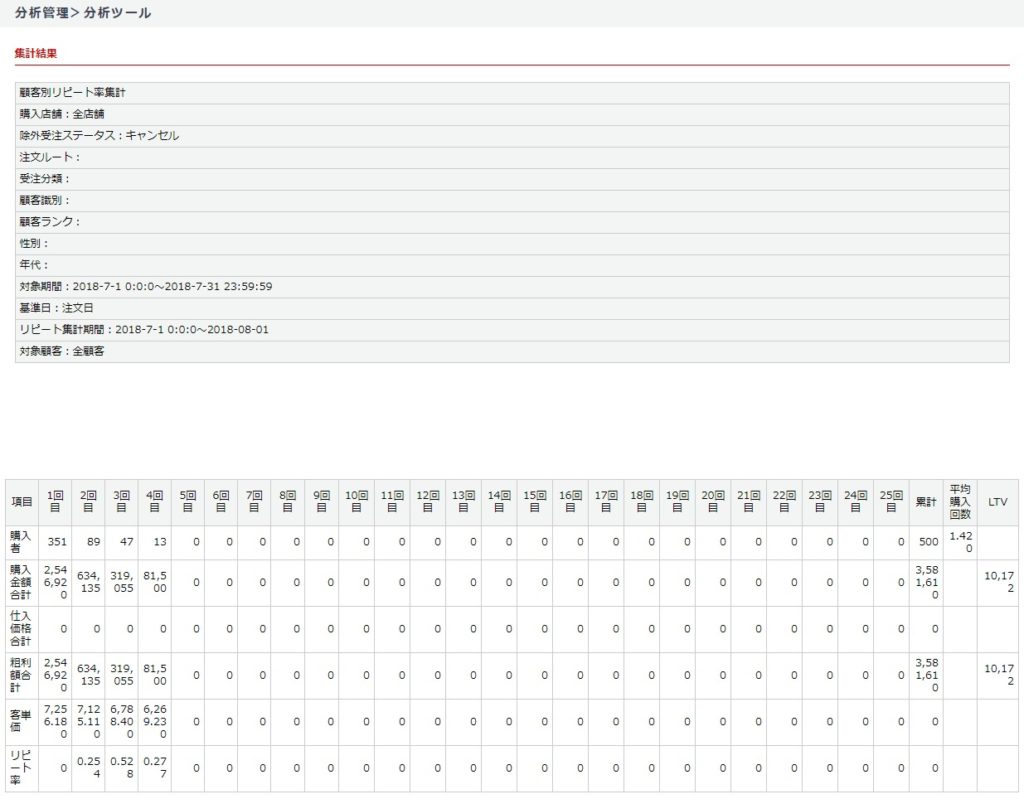The height and width of the screenshot is (799, 1024).
Task: Click the 5回目 column header
Action: click(x=187, y=502)
